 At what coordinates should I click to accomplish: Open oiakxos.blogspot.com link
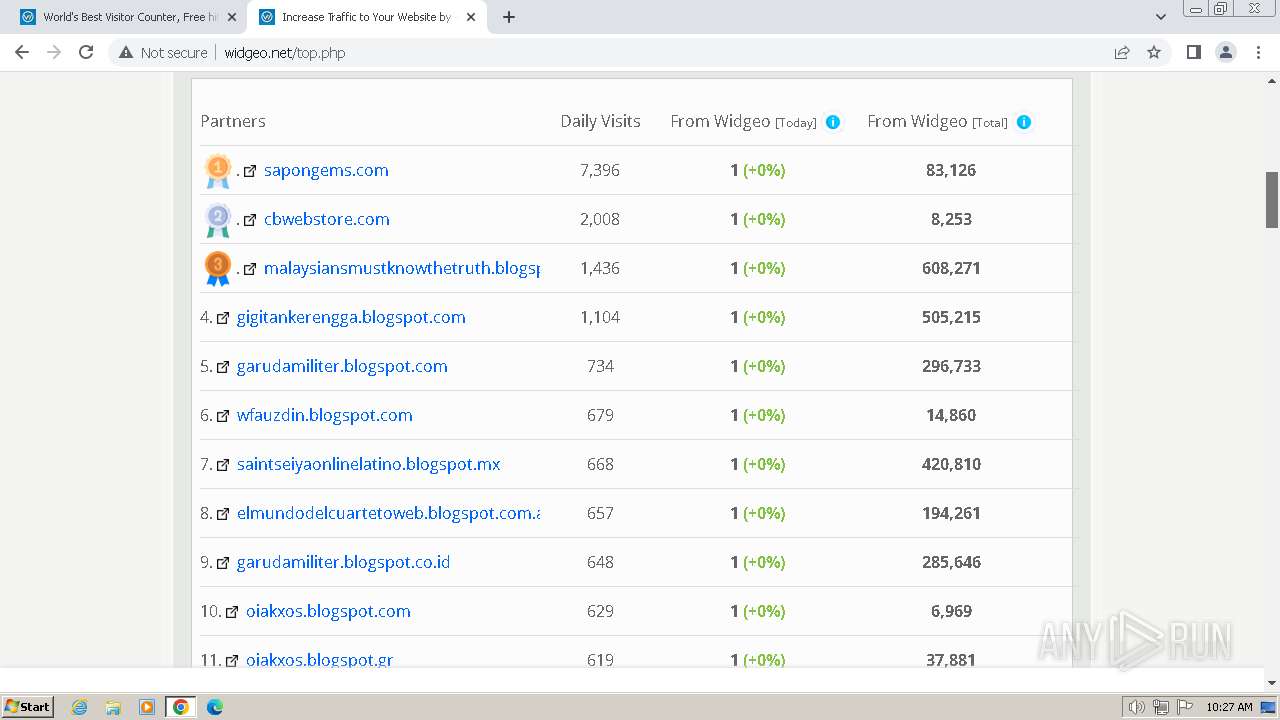click(328, 612)
